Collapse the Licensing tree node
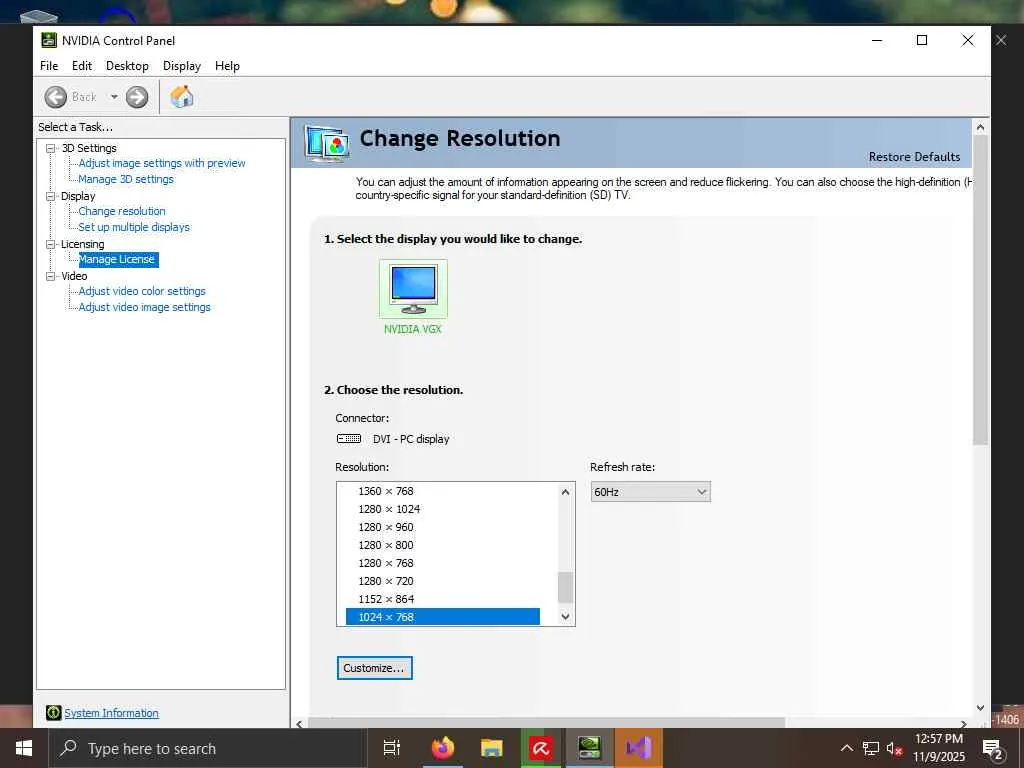Viewport: 1024px width, 768px height. coord(50,244)
